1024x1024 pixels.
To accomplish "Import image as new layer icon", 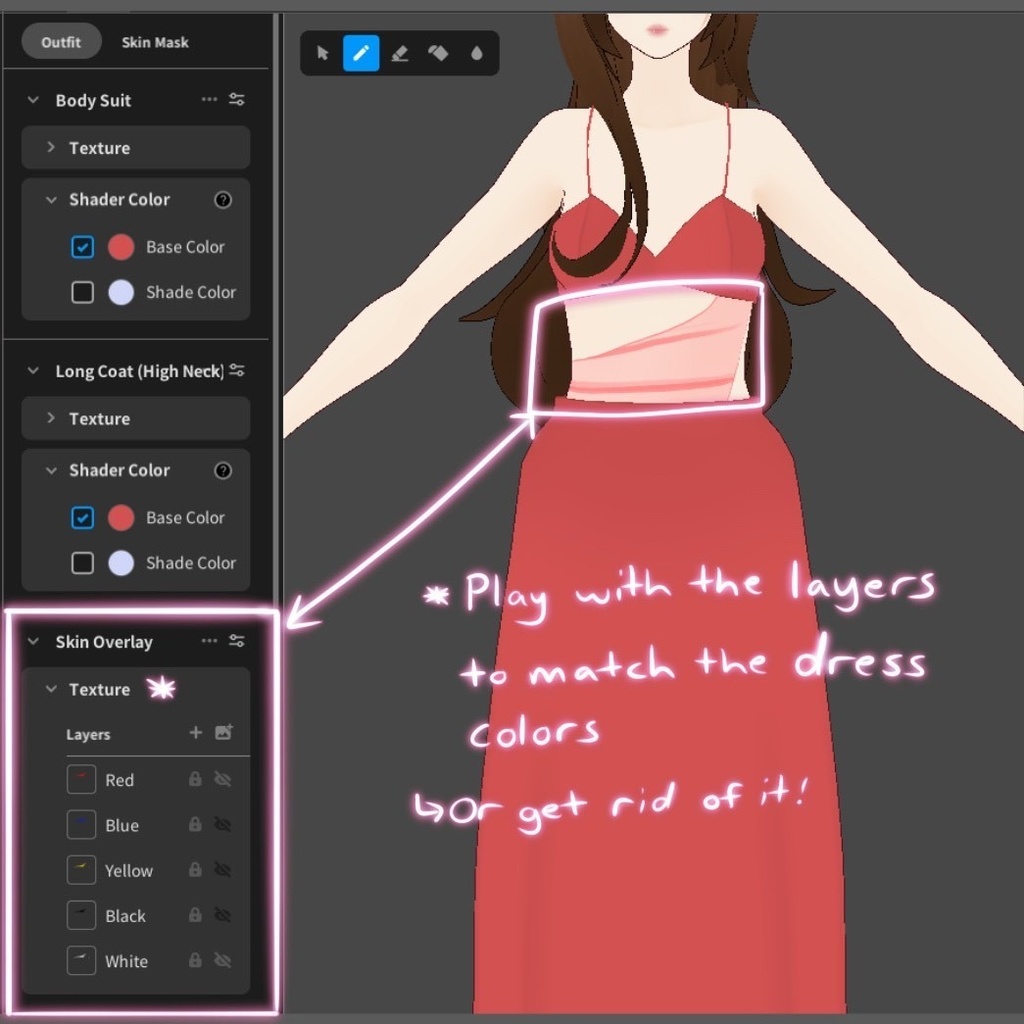I will [224, 733].
